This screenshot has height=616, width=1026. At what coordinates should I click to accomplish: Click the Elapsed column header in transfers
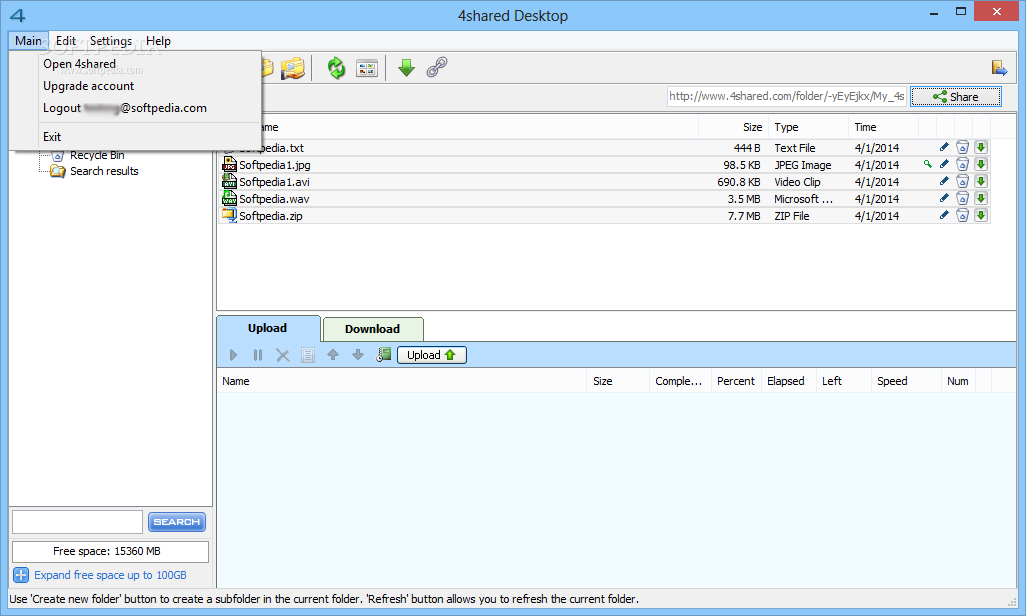788,381
